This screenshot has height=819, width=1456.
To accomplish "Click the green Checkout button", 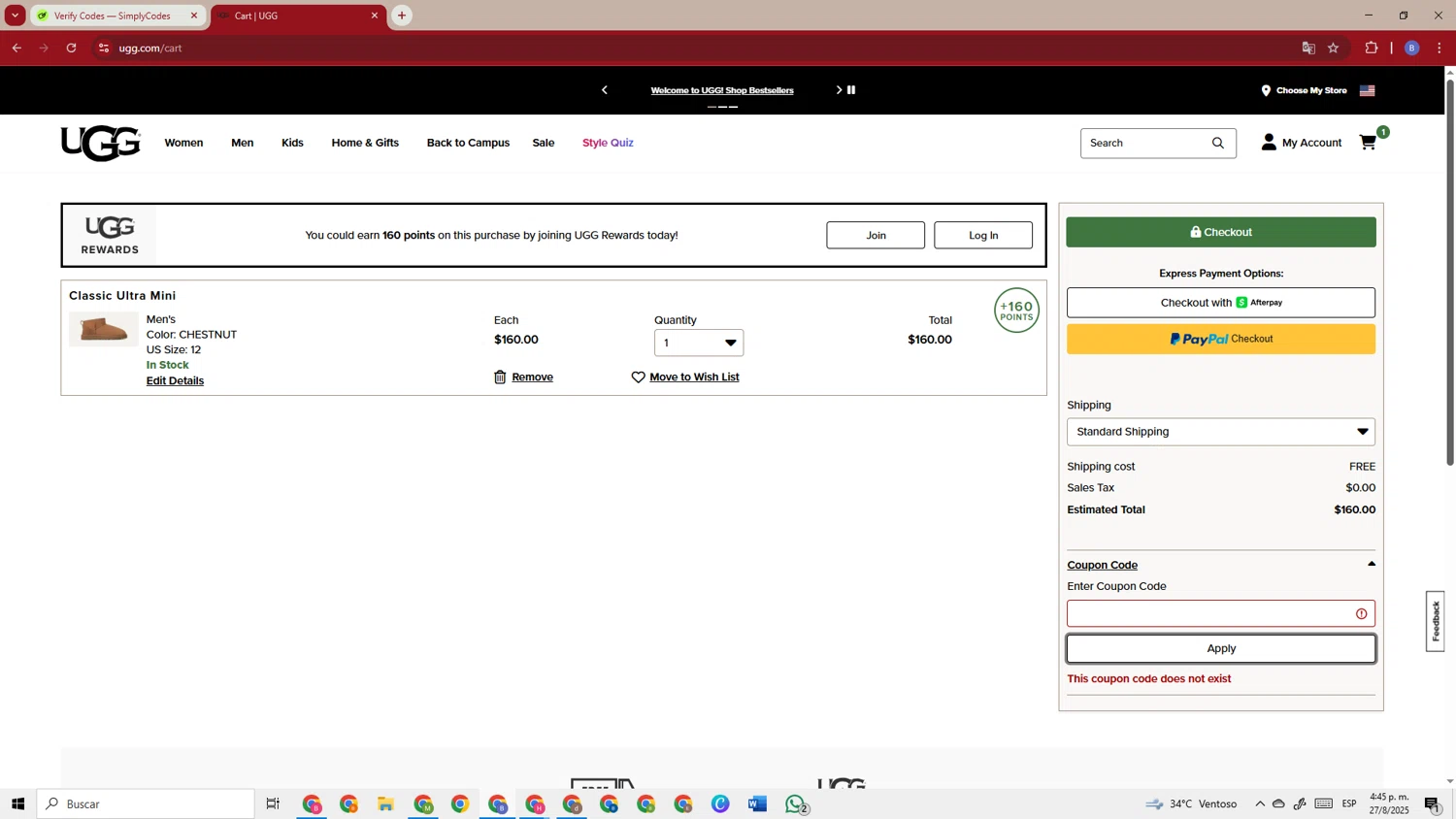I will pyautogui.click(x=1221, y=232).
